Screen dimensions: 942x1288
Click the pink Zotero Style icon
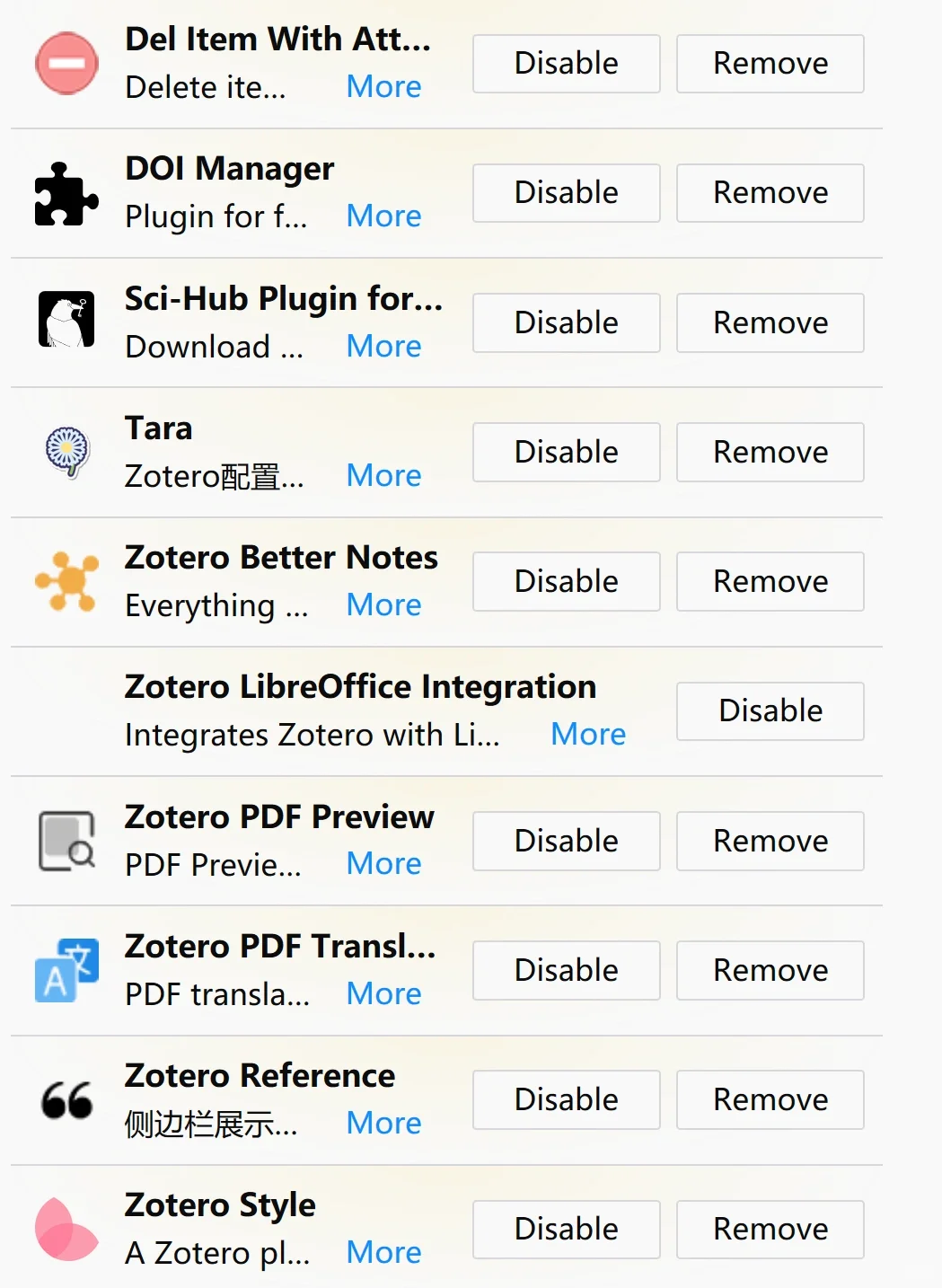pyautogui.click(x=66, y=1229)
